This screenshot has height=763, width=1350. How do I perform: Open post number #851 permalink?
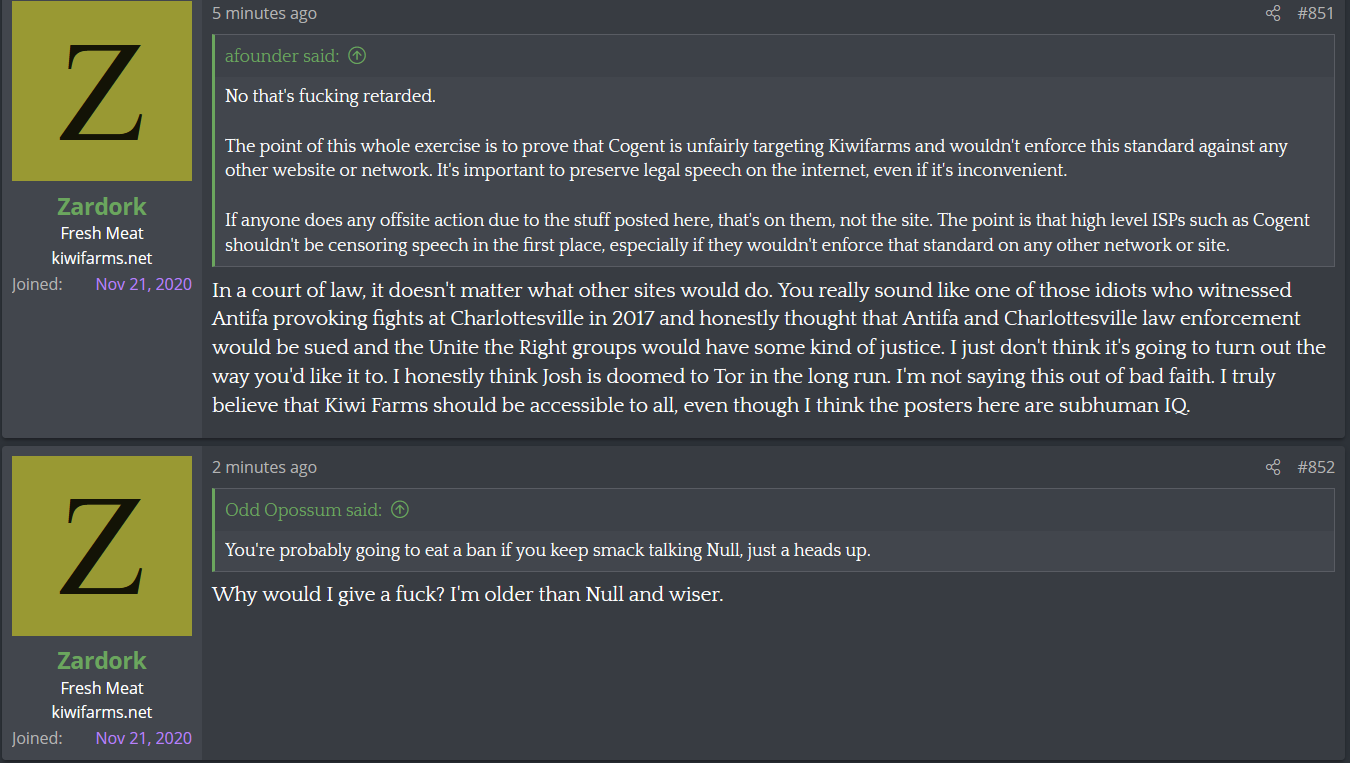(x=1315, y=13)
